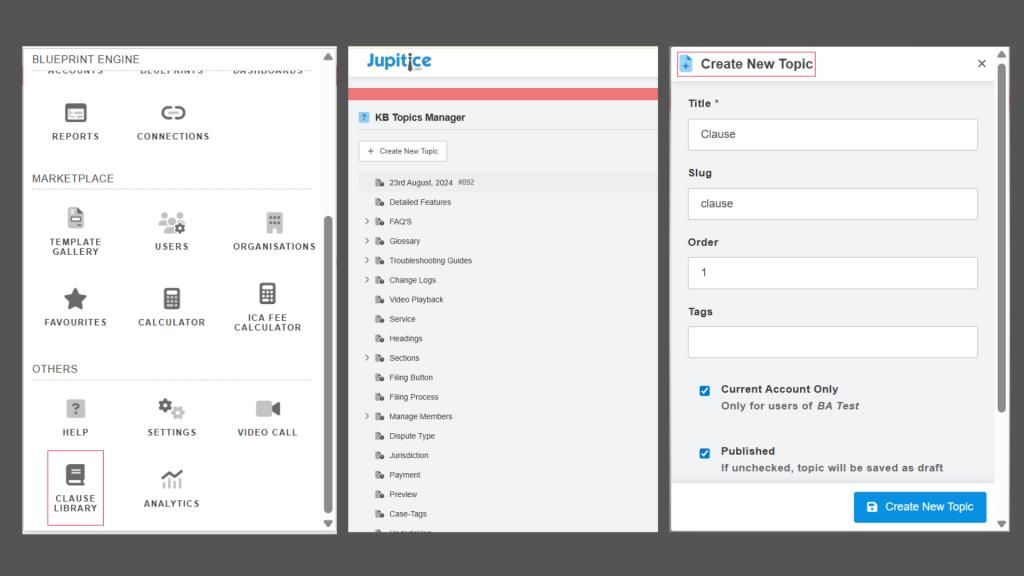The image size is (1024, 576).
Task: Uncheck the Current Account Only checkbox
Action: 704,391
